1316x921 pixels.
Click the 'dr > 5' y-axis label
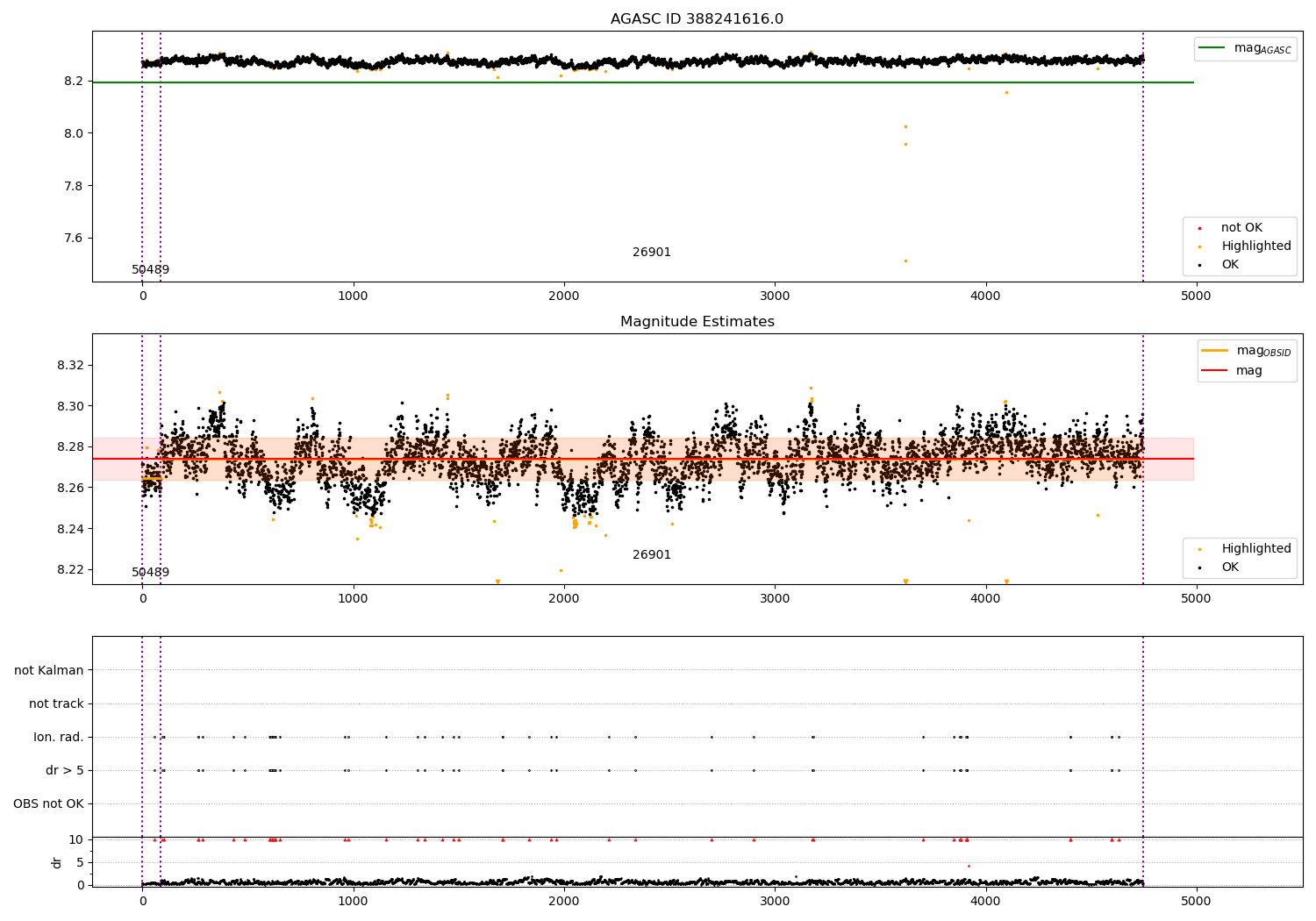pos(65,771)
